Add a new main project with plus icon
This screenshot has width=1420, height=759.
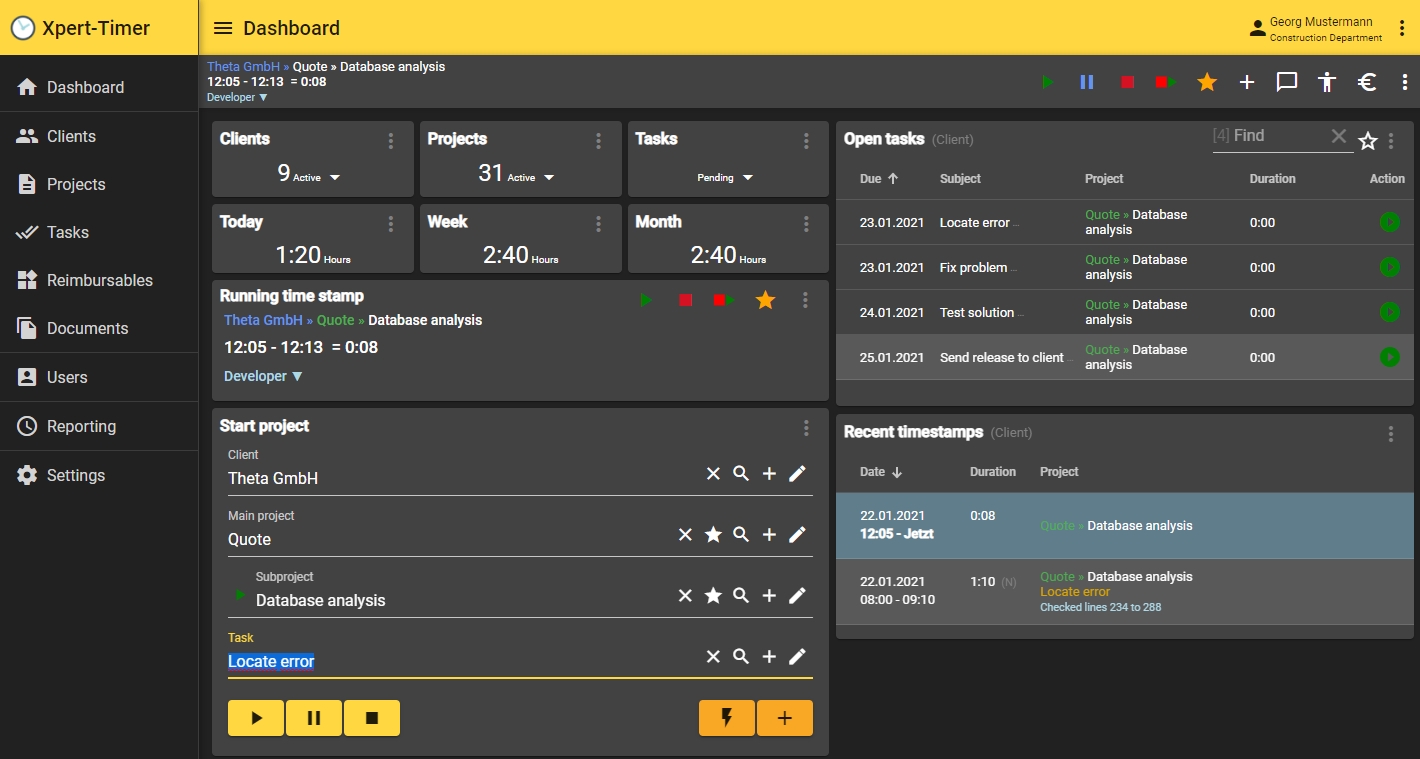click(x=769, y=535)
